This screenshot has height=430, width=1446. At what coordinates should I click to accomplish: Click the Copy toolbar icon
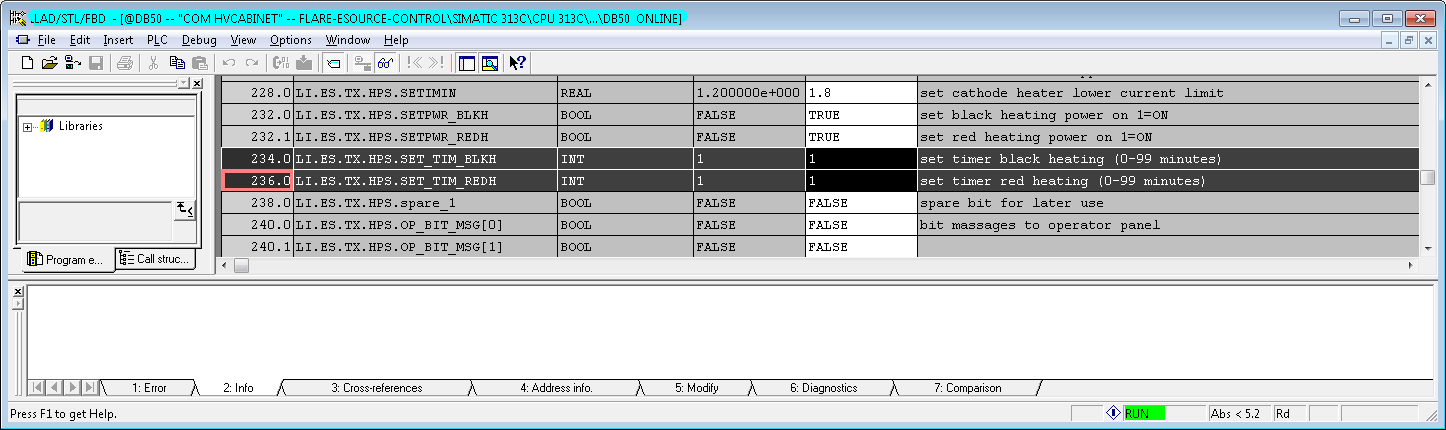(x=177, y=63)
